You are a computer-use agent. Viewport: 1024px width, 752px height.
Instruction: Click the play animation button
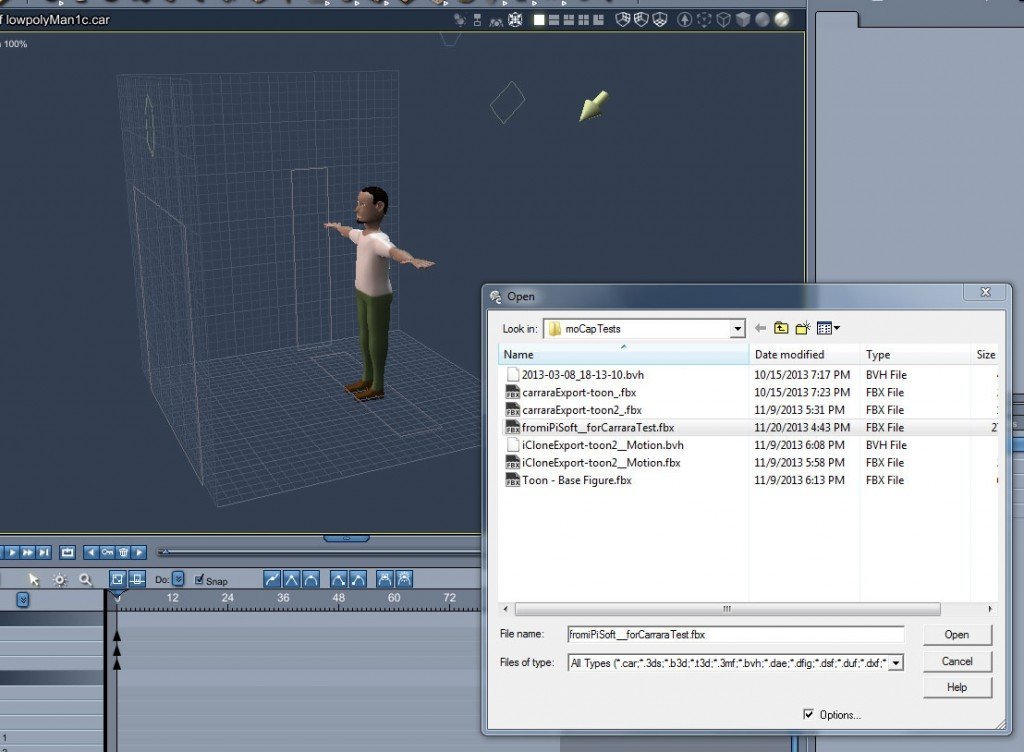11,552
